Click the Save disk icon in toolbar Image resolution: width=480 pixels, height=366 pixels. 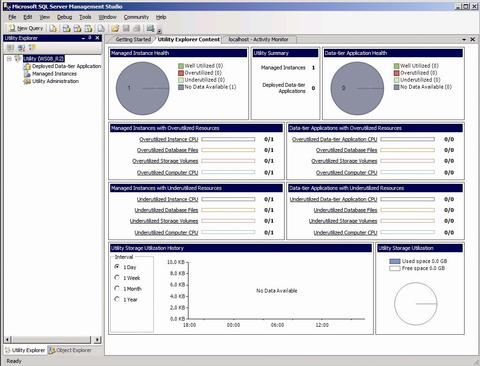[126, 28]
